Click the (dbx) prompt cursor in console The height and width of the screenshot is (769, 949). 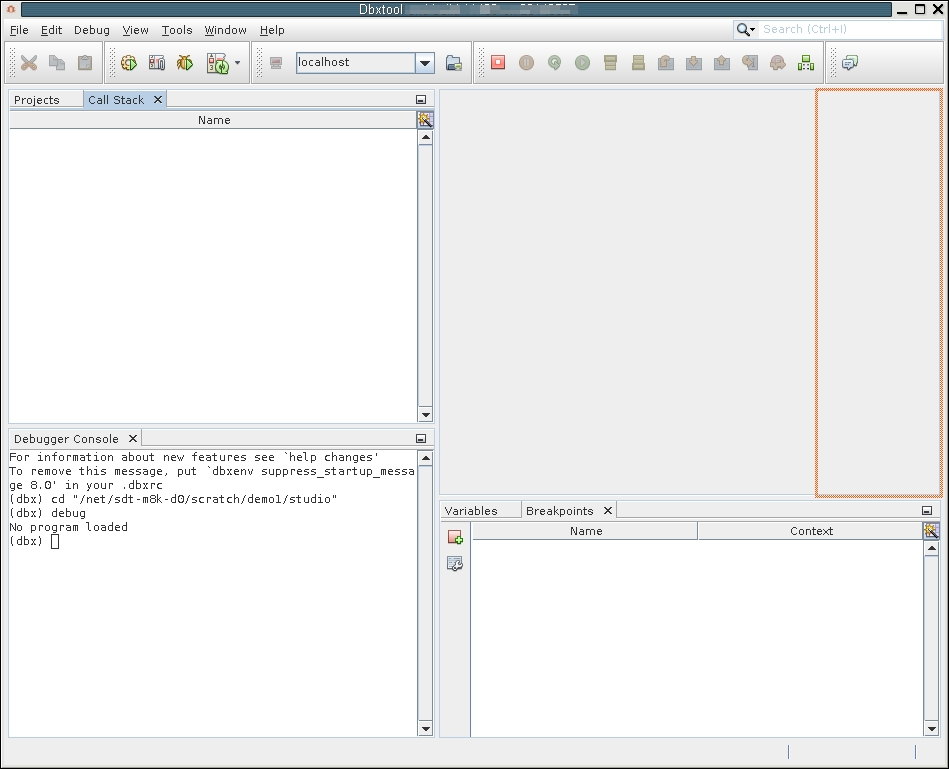tap(55, 542)
